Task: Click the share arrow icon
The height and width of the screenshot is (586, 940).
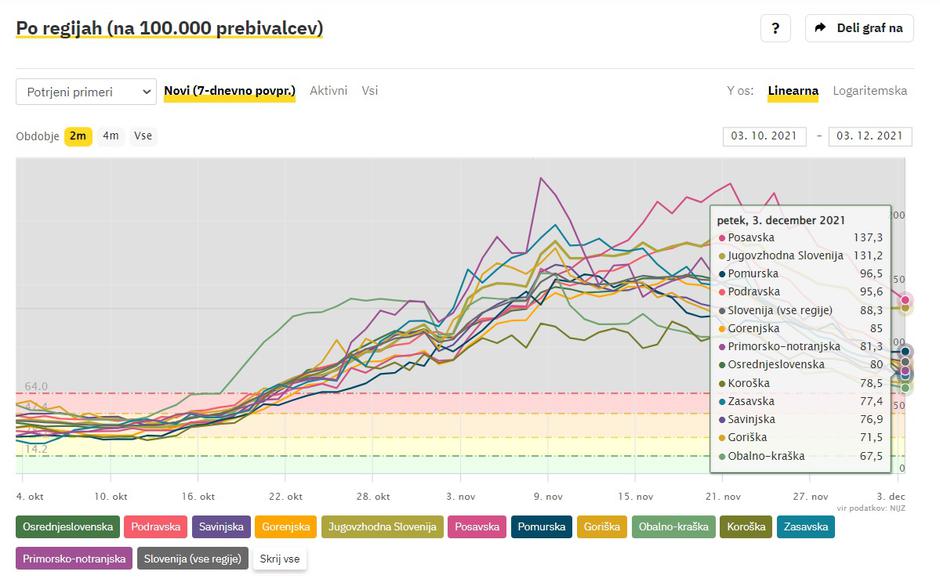Action: (820, 28)
